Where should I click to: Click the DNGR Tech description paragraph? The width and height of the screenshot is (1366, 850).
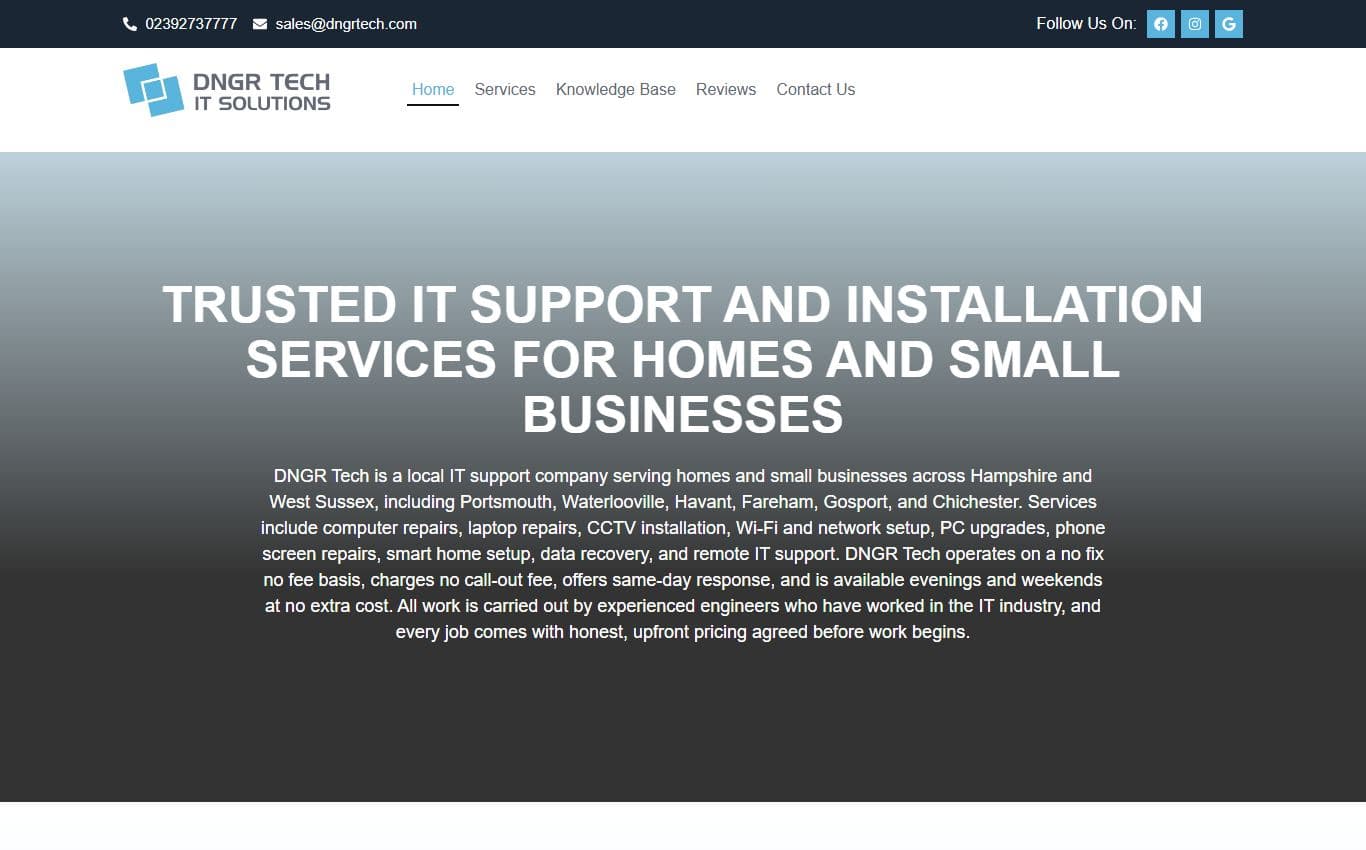click(683, 554)
